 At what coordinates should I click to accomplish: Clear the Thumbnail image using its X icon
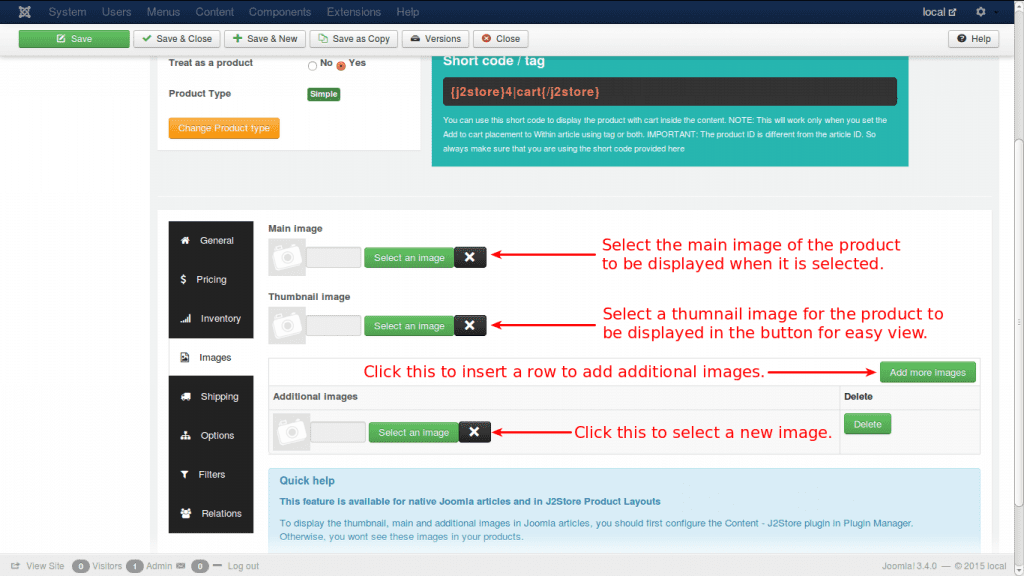470,325
